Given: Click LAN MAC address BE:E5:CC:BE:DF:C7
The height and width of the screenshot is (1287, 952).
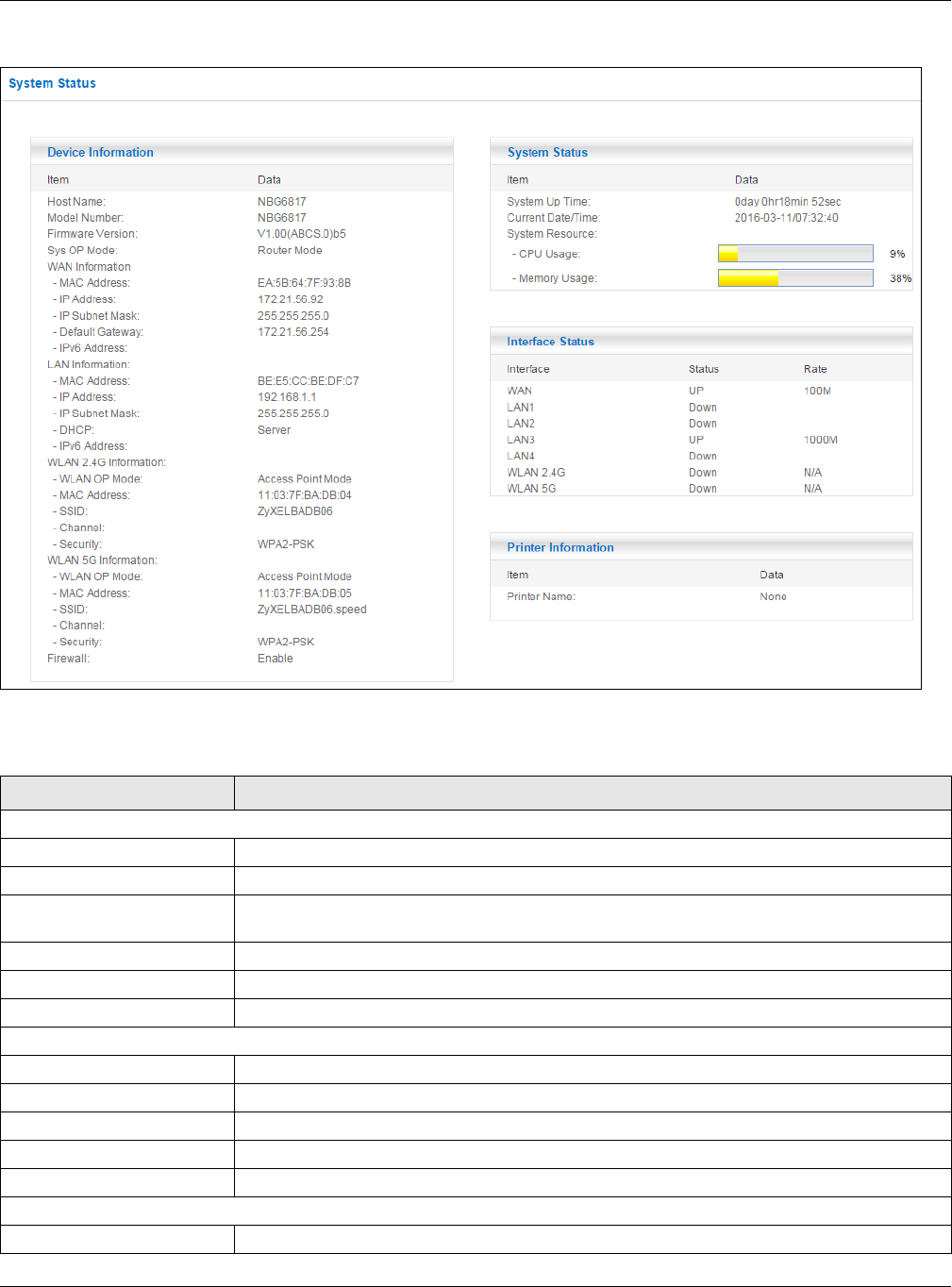Looking at the screenshot, I should point(309,381).
